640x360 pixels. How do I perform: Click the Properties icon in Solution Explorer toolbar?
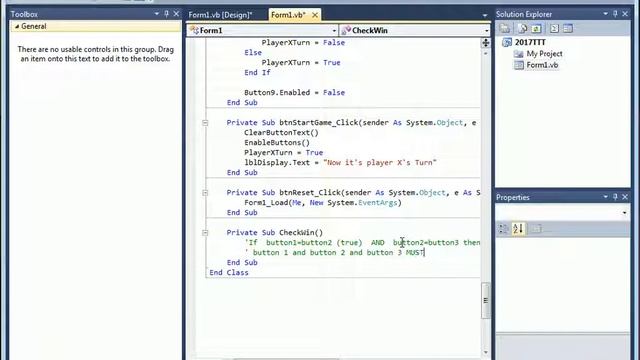[505, 29]
